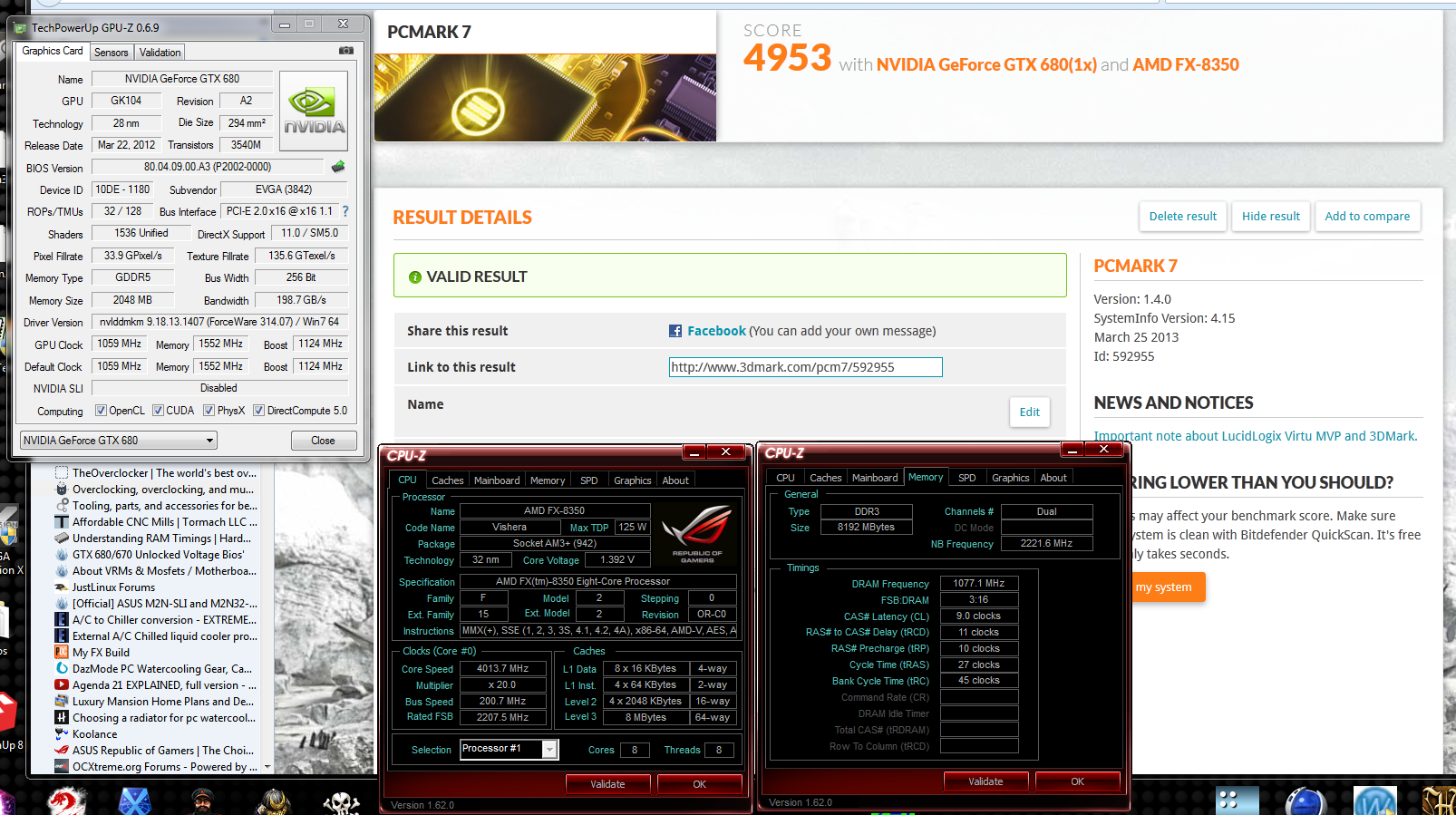Screen dimensions: 1456x815
Task: Open About tab in CPU-Z memory timings window
Action: pyautogui.click(x=1053, y=478)
